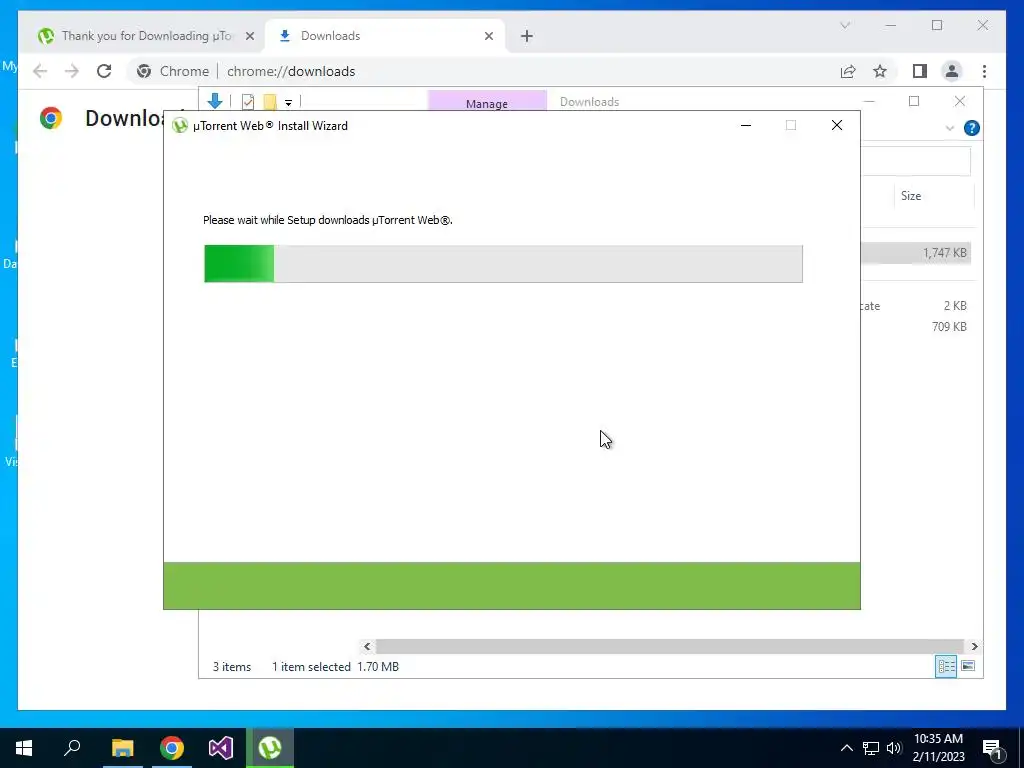Select the 709 KB file row
The image size is (1024, 768).
[916, 327]
